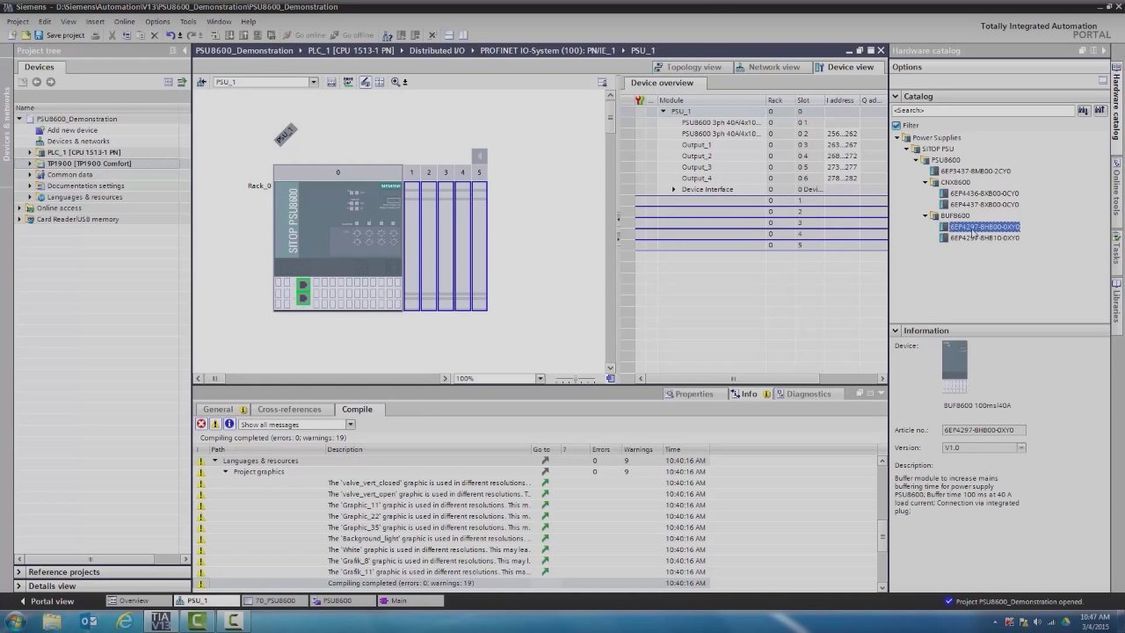Open the 100% zoom level dropdown
The height and width of the screenshot is (633, 1125).
click(x=540, y=378)
